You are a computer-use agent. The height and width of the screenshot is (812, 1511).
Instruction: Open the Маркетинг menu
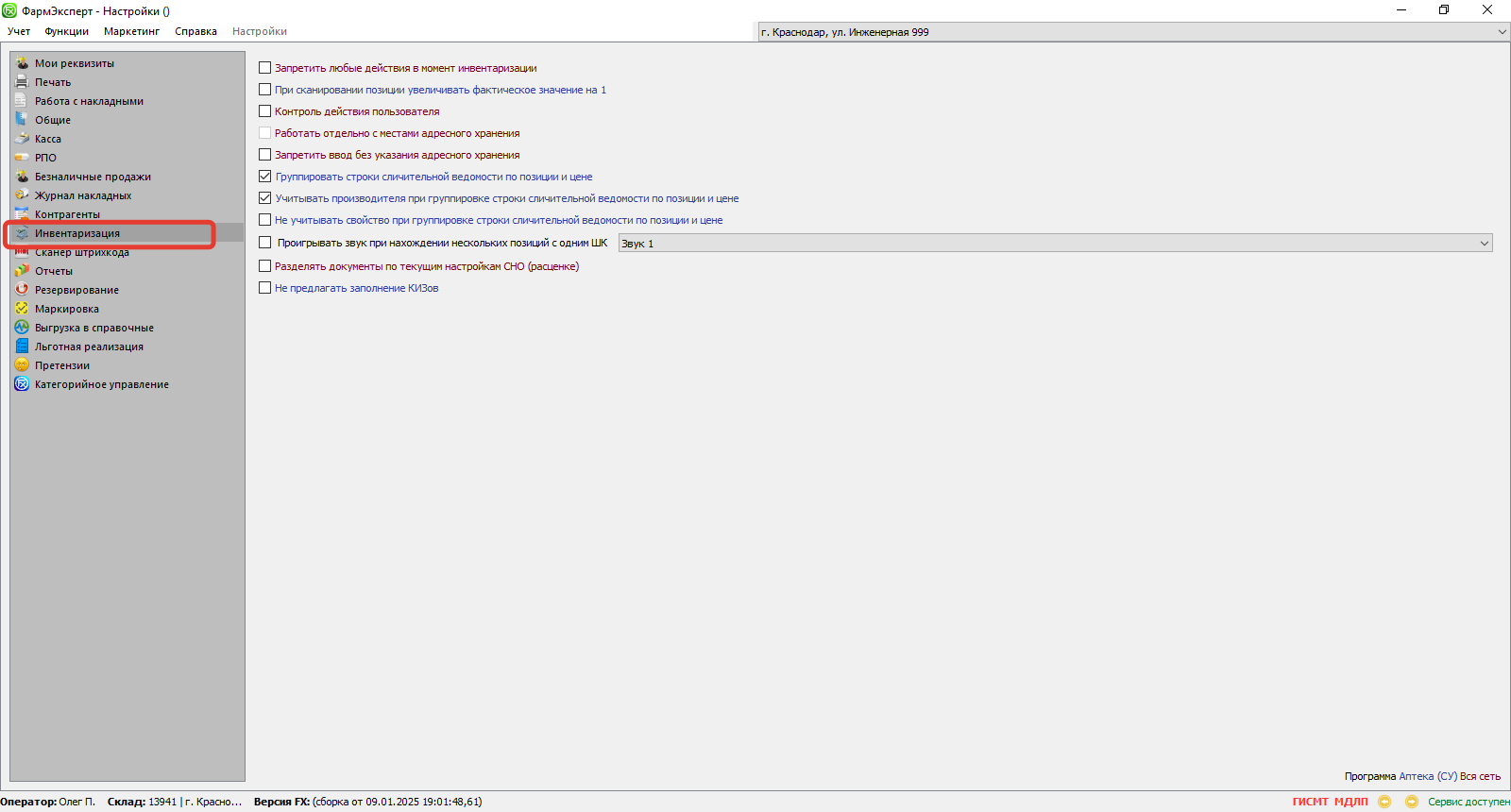[131, 31]
